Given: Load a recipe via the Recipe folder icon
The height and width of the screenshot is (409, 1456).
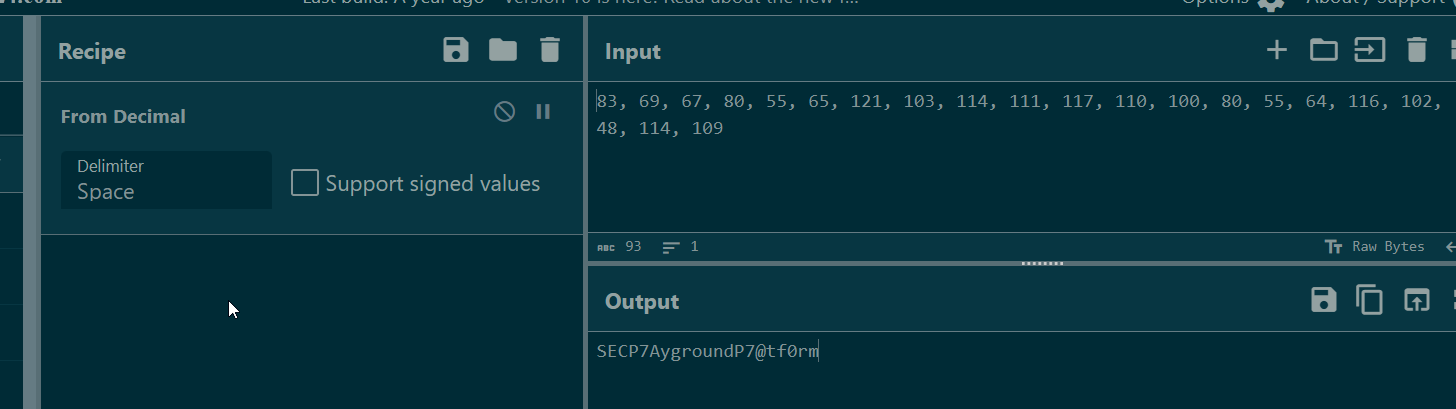Looking at the screenshot, I should pyautogui.click(x=503, y=50).
